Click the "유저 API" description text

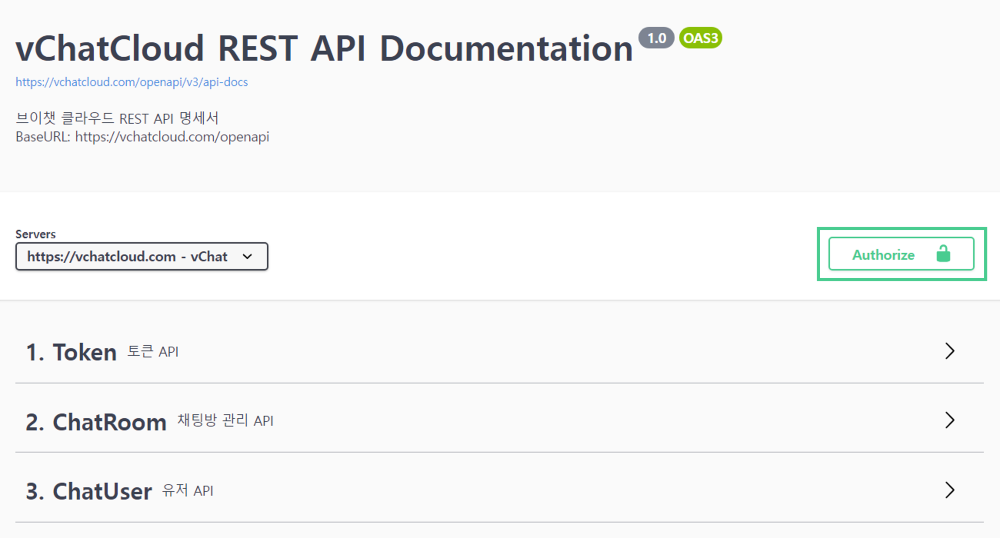click(188, 491)
